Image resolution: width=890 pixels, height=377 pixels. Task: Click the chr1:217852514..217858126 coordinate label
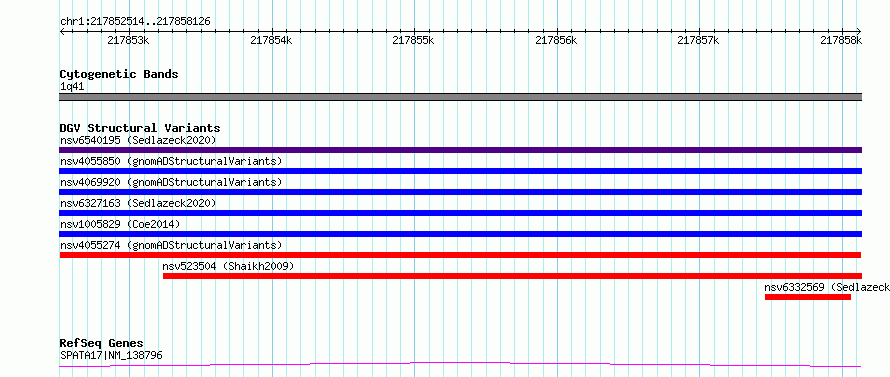pyautogui.click(x=135, y=22)
